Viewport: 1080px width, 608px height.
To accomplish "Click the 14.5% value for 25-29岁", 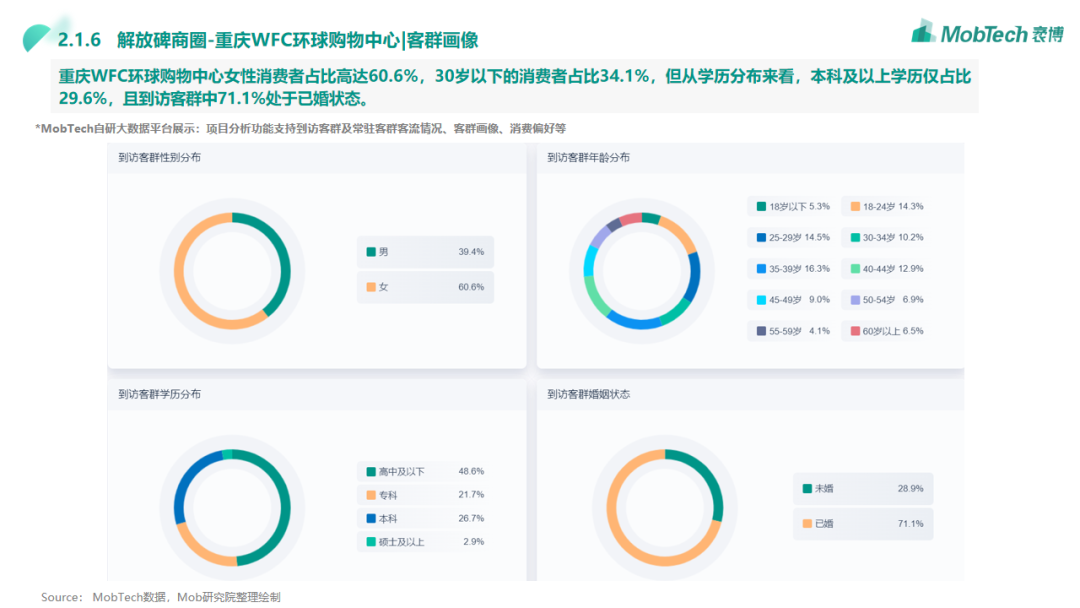I will tap(817, 238).
